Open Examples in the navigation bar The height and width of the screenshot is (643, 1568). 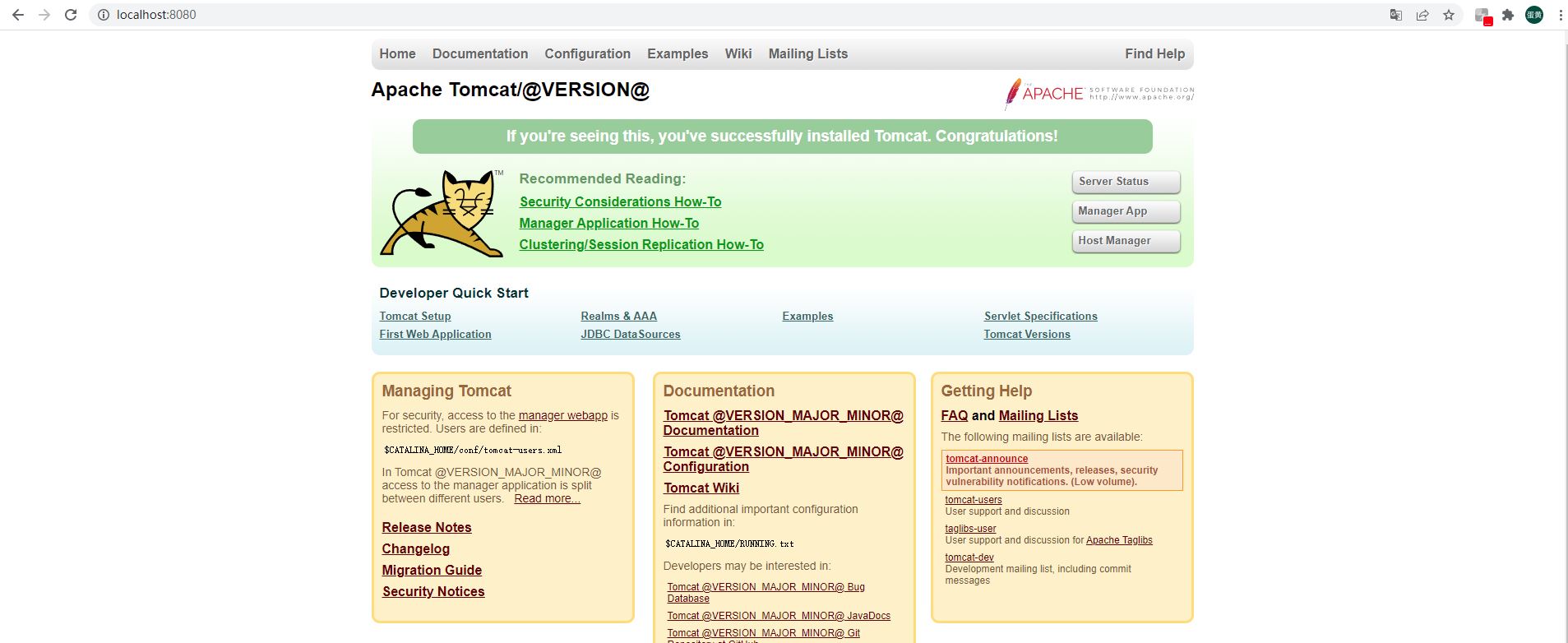678,53
